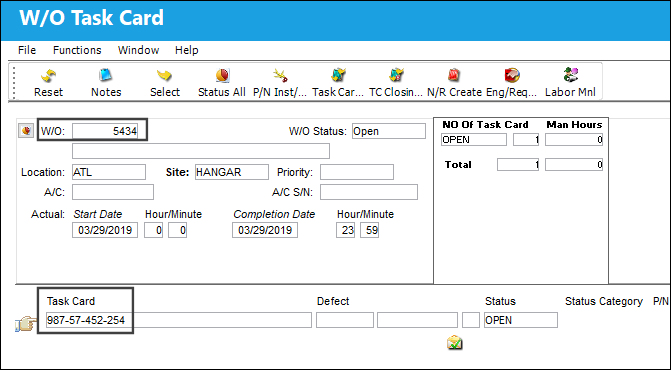Click the OPEN row Man Hours field
This screenshot has height=370, width=671.
pos(574,139)
